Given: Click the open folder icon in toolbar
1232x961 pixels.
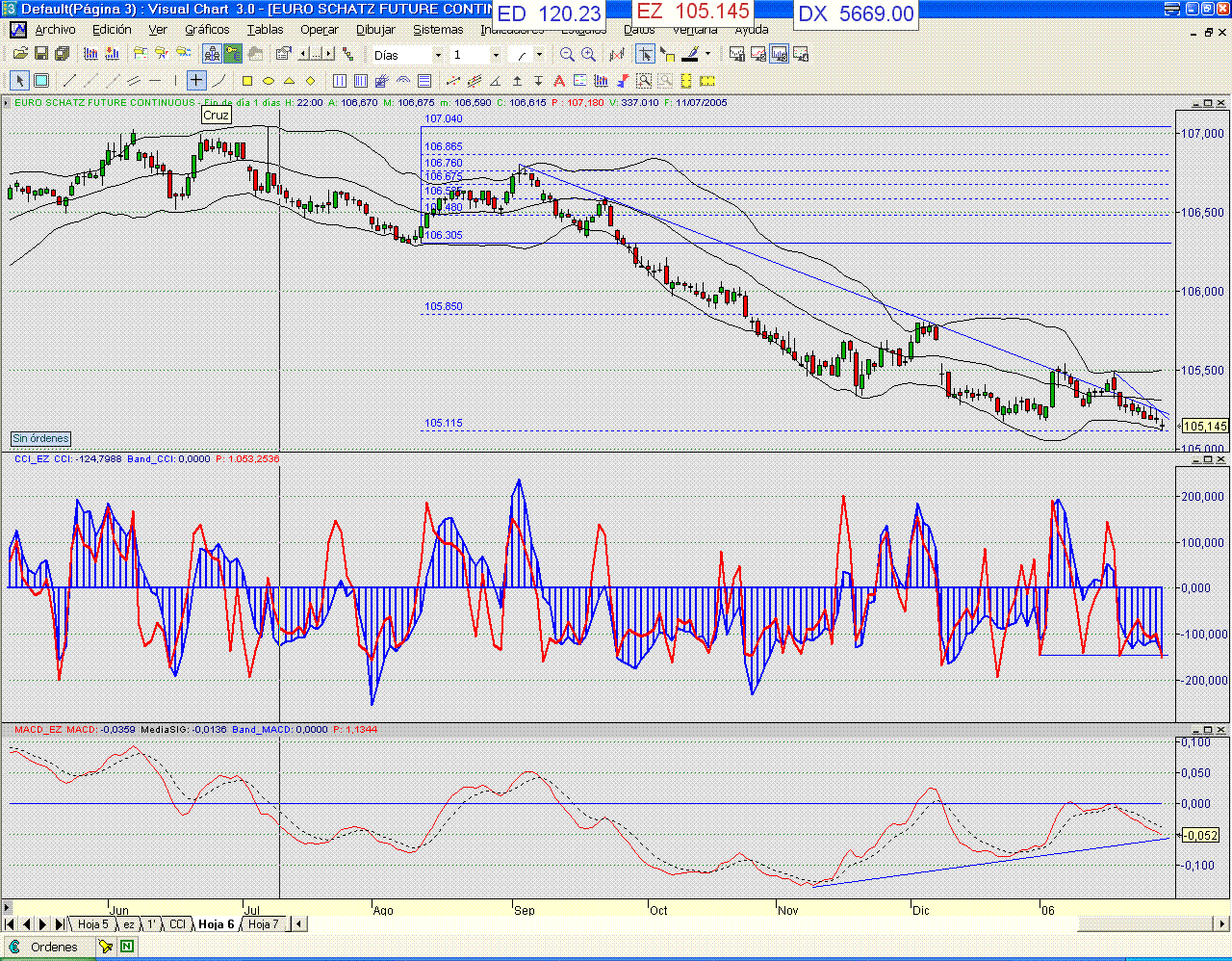Looking at the screenshot, I should [20, 54].
